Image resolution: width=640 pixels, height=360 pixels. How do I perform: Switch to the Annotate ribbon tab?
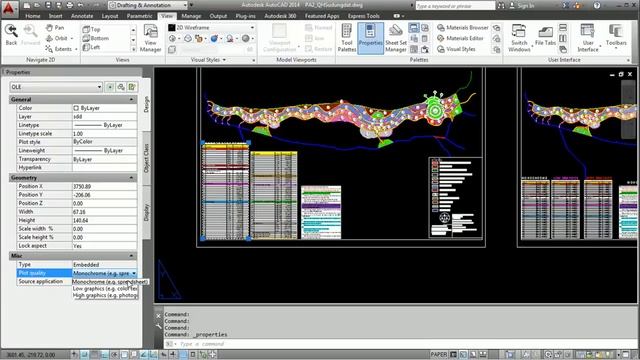[82, 16]
